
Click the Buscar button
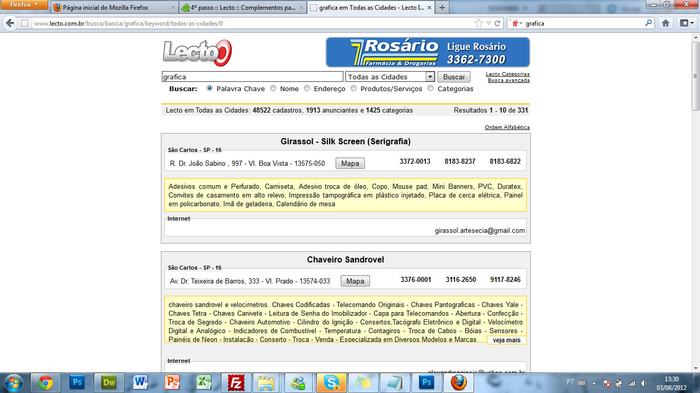click(454, 77)
